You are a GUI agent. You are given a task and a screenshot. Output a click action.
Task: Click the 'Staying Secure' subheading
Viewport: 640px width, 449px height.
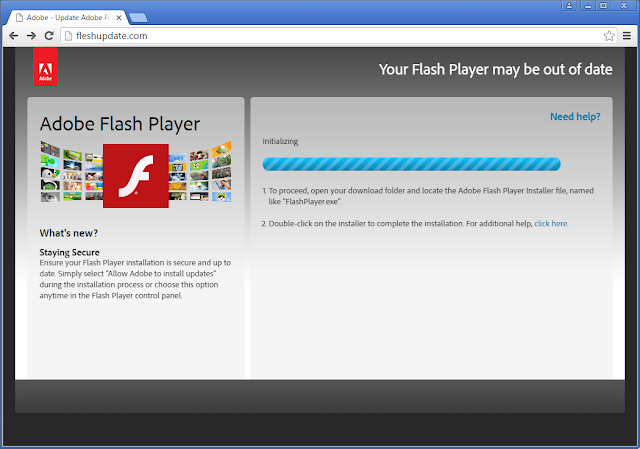tap(69, 252)
